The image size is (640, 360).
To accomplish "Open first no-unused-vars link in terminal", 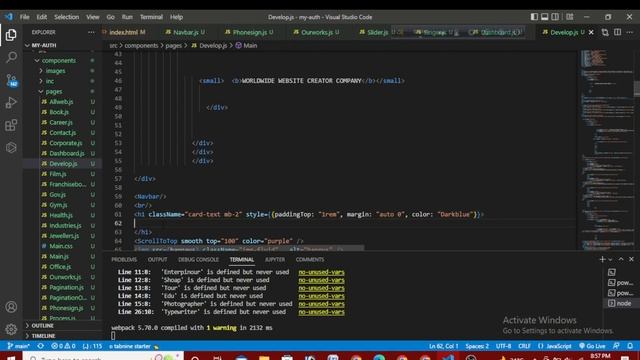I will click(x=321, y=272).
